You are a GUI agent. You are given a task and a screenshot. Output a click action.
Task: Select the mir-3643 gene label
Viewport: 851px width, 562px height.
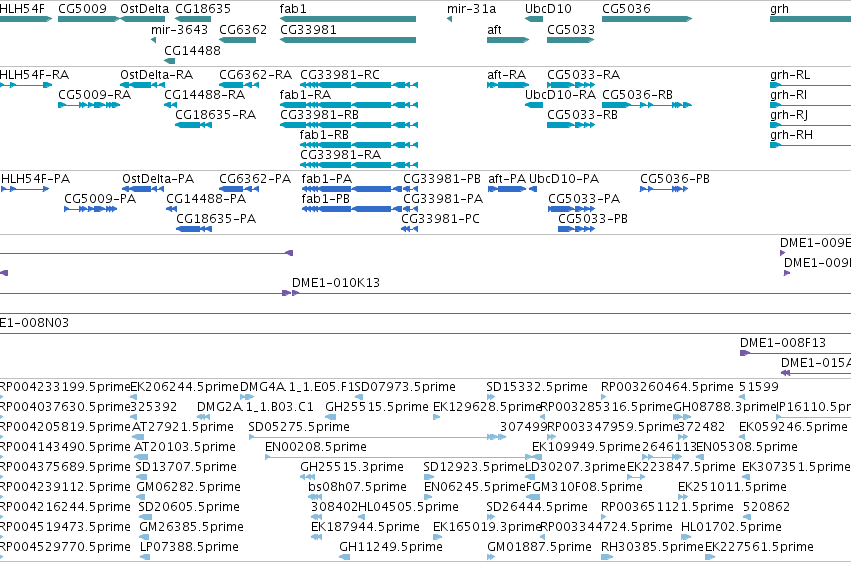click(x=180, y=29)
